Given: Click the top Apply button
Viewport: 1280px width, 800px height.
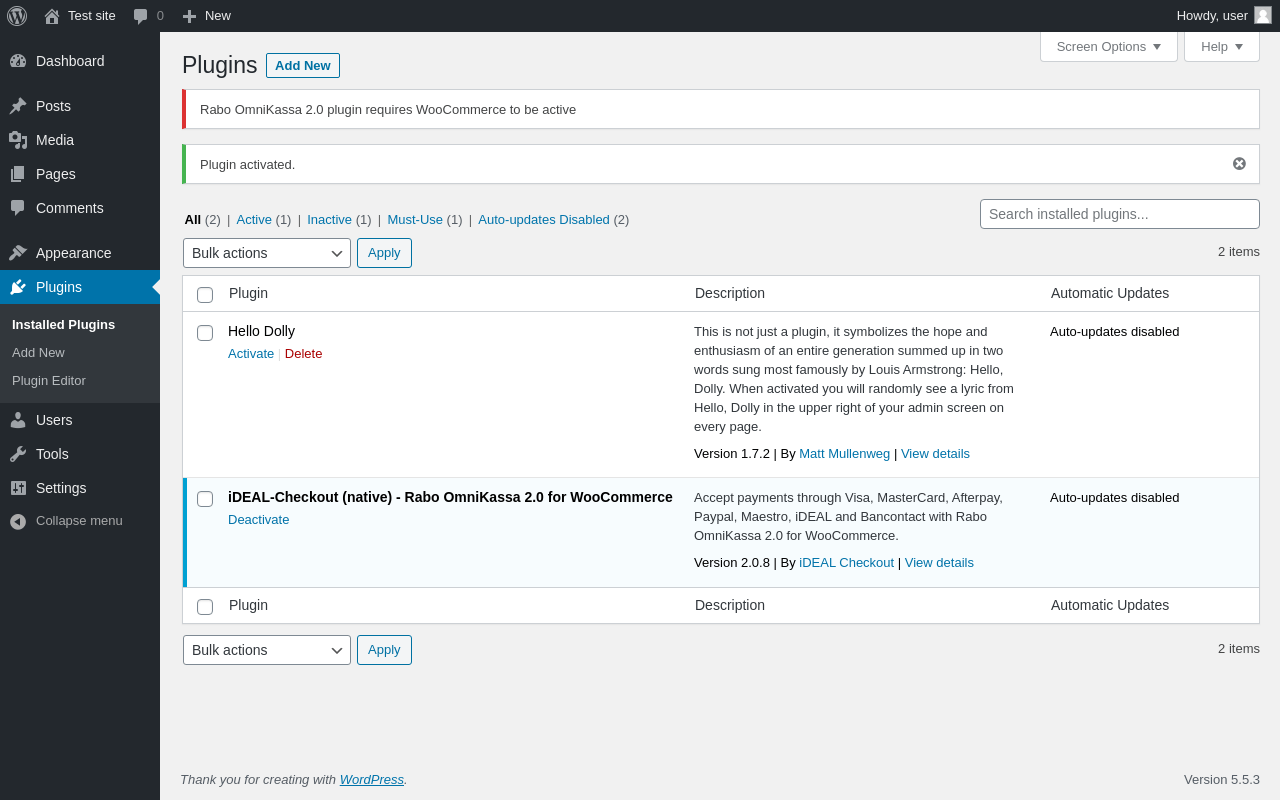Looking at the screenshot, I should pos(384,253).
